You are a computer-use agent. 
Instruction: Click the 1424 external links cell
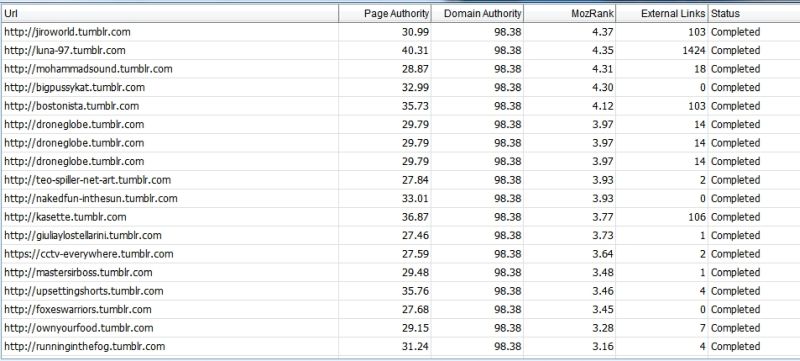[x=662, y=50]
